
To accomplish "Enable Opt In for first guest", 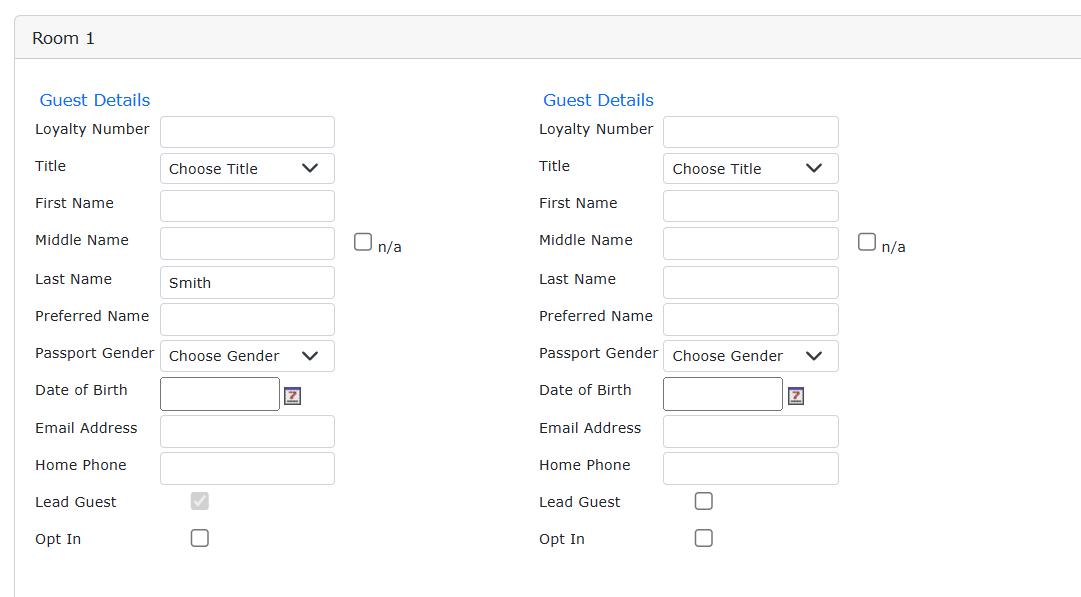I will point(200,538).
